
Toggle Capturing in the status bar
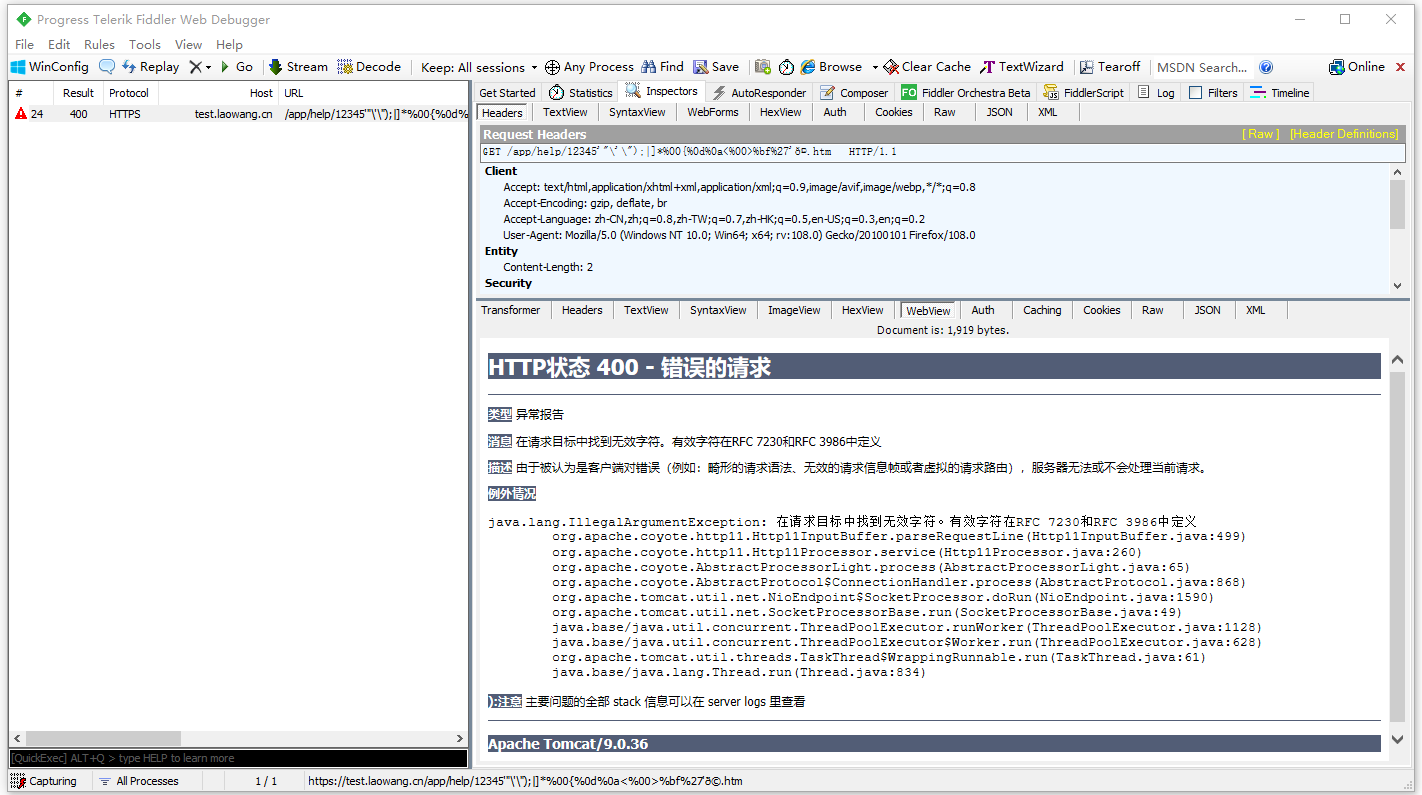coord(45,781)
